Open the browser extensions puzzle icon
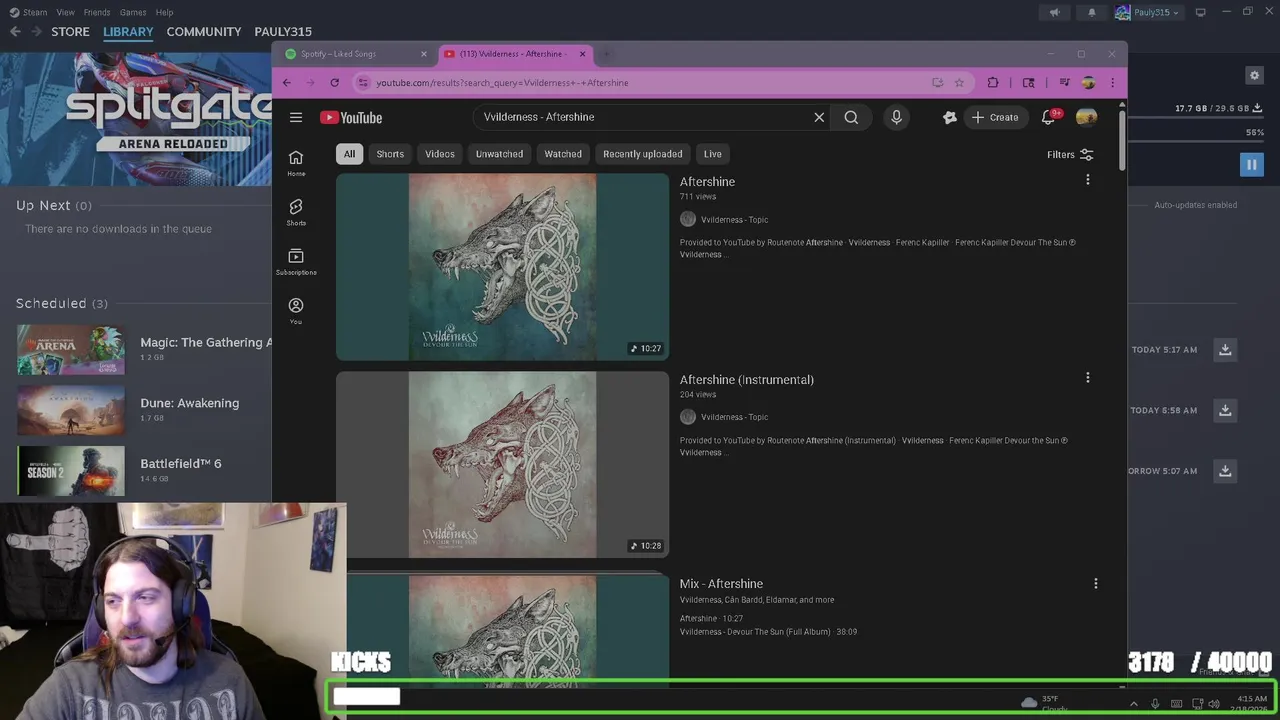 pos(993,83)
